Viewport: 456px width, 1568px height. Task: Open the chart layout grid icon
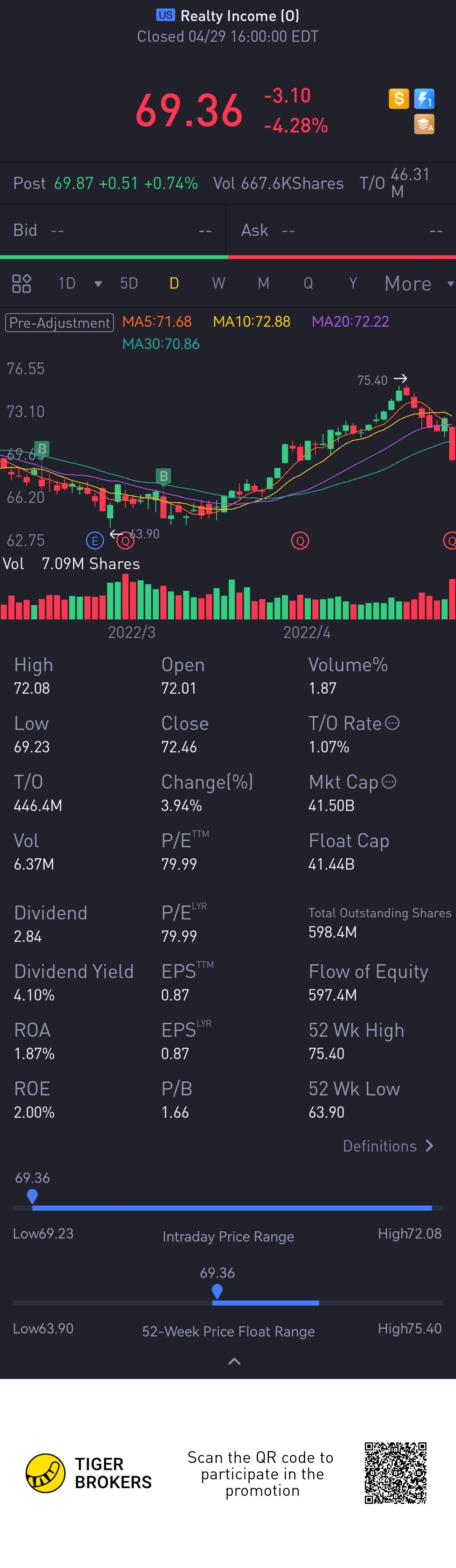pos(21,283)
